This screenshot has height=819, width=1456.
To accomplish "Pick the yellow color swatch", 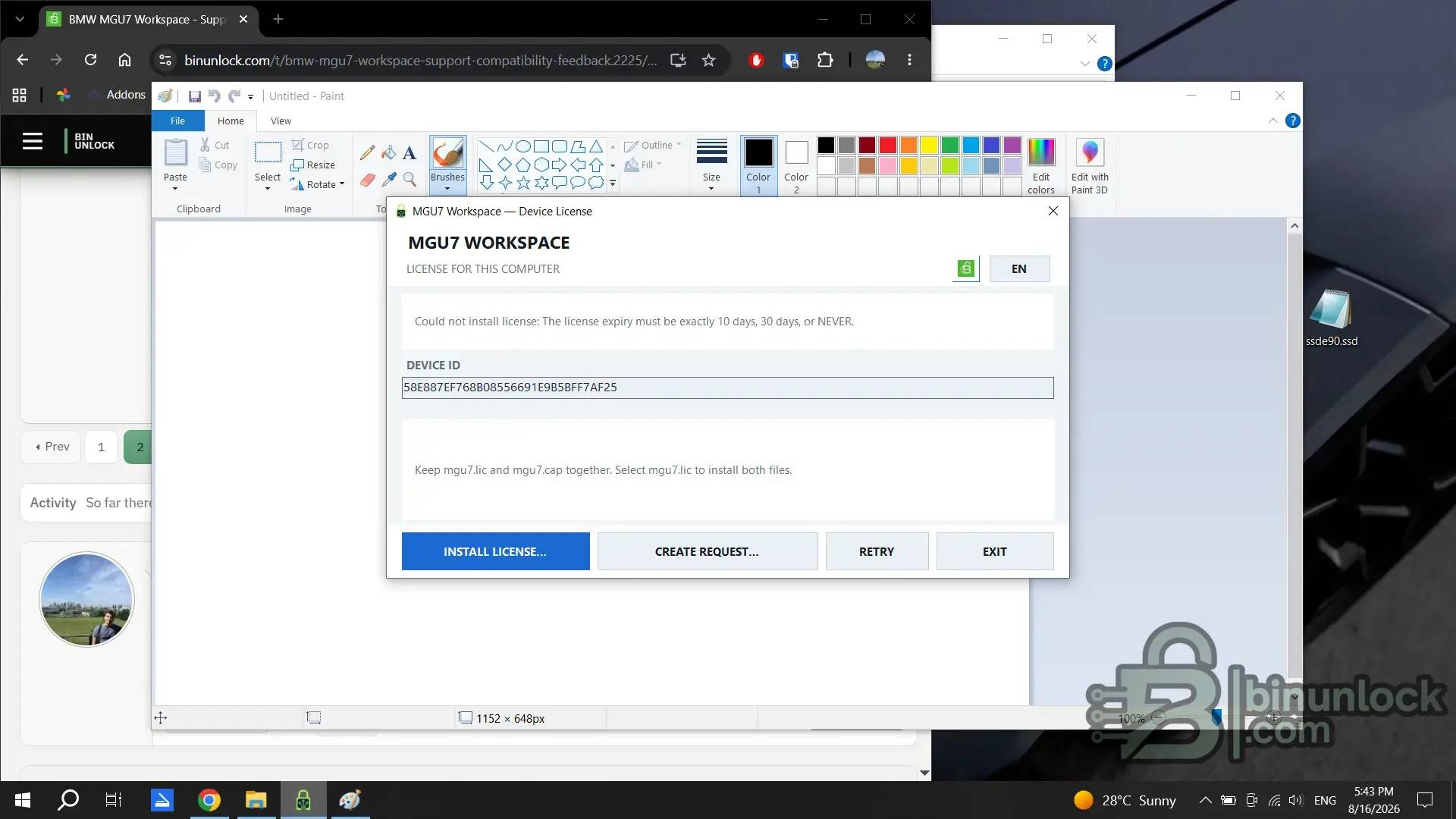I will tap(929, 145).
